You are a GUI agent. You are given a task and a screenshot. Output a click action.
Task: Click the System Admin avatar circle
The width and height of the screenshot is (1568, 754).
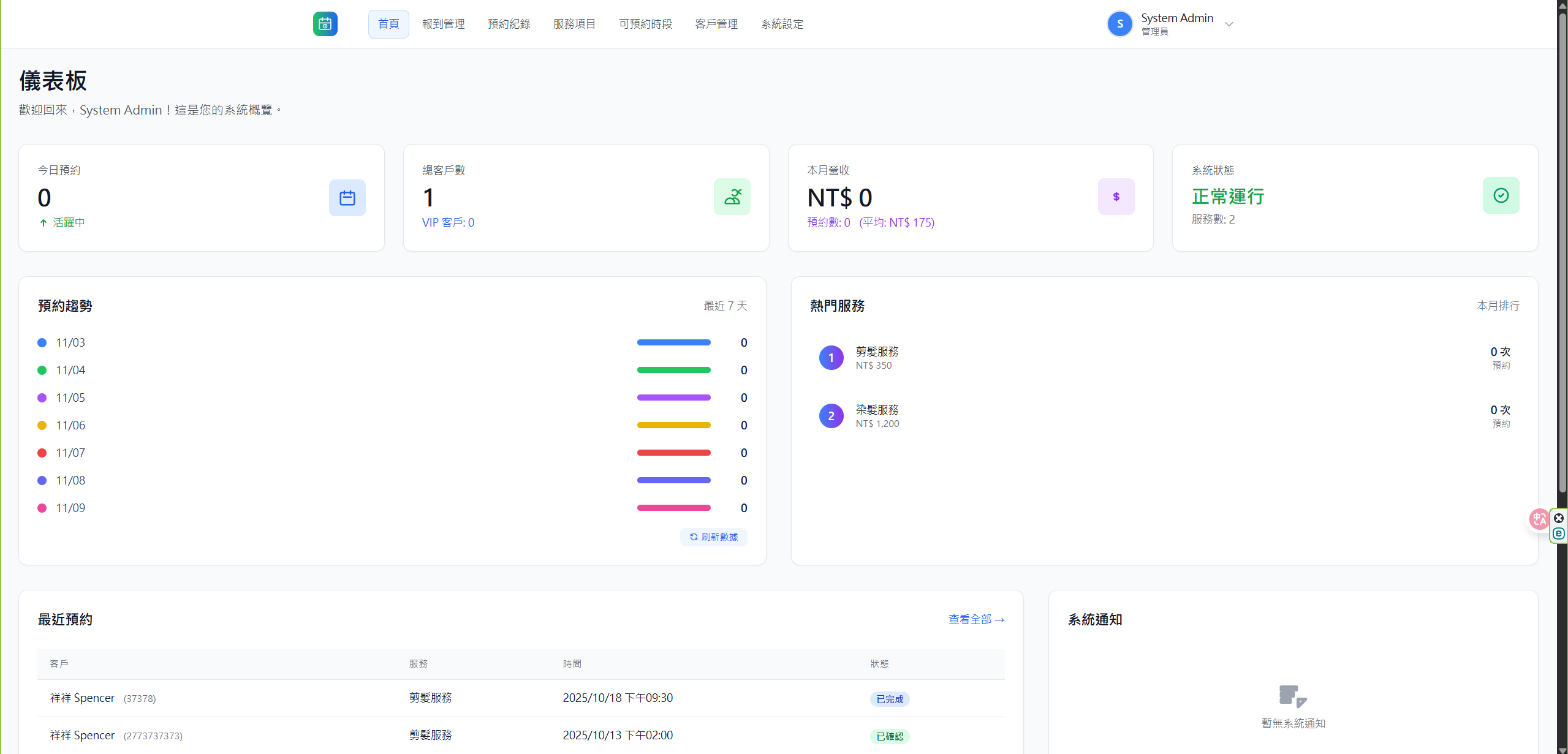point(1119,24)
